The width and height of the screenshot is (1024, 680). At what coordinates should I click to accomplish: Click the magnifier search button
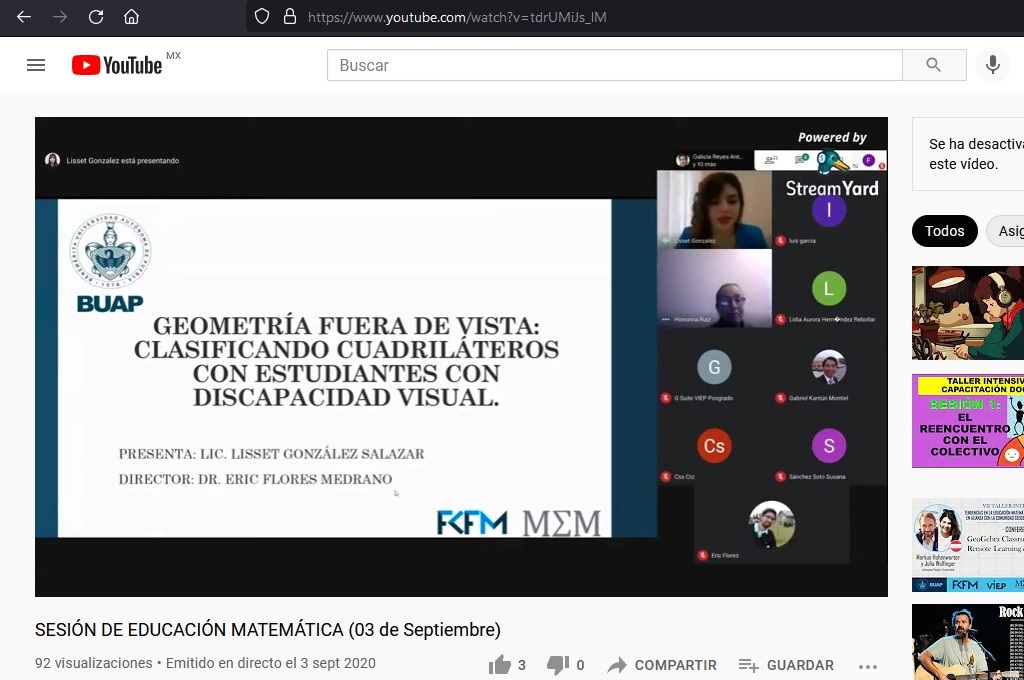point(934,65)
